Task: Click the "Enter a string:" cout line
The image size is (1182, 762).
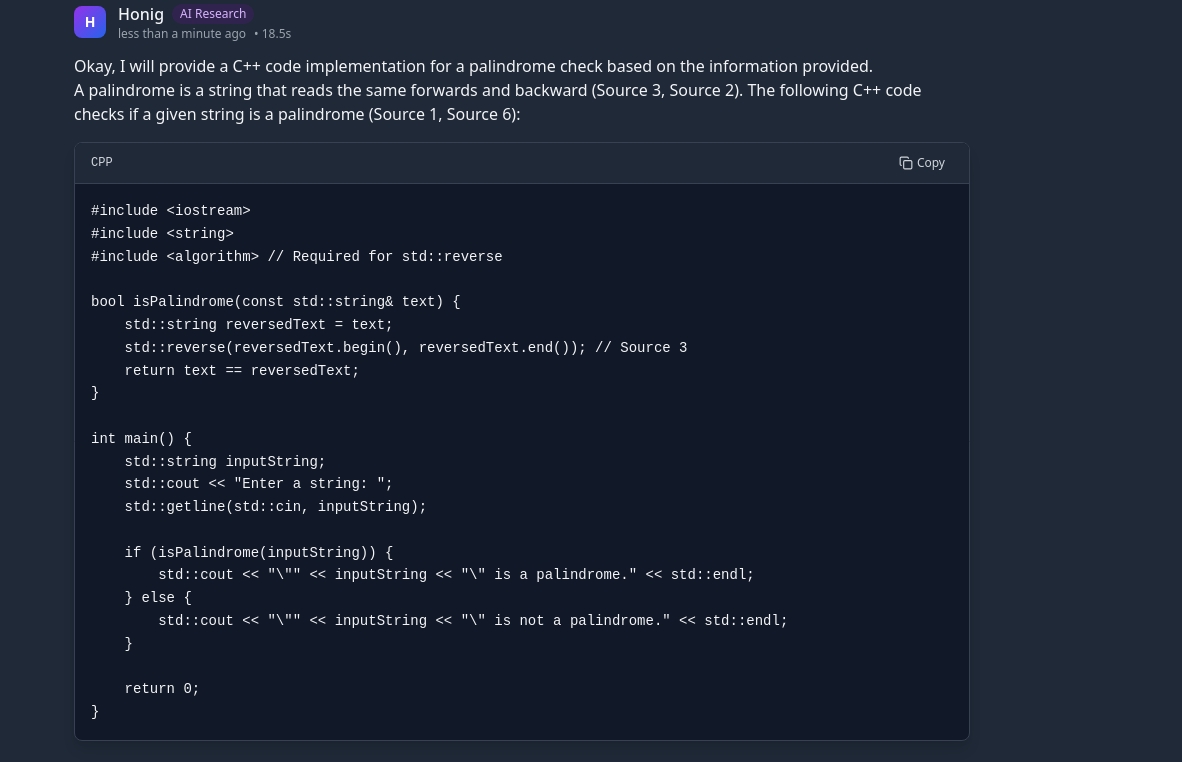Action: [x=258, y=484]
